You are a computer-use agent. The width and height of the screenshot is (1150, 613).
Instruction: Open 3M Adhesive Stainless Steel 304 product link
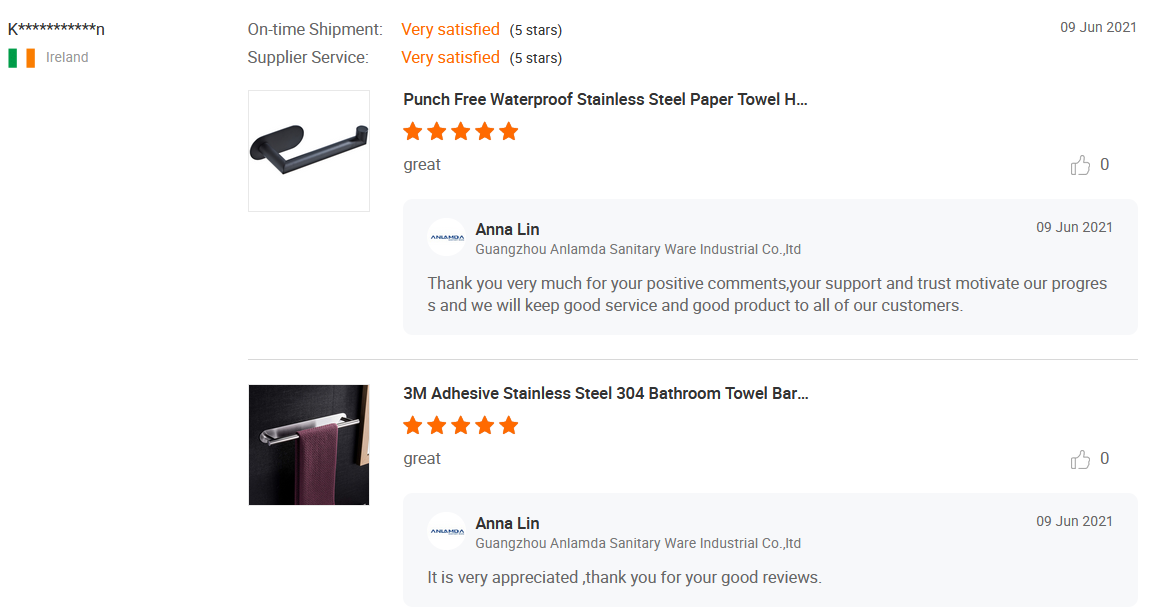coord(605,394)
